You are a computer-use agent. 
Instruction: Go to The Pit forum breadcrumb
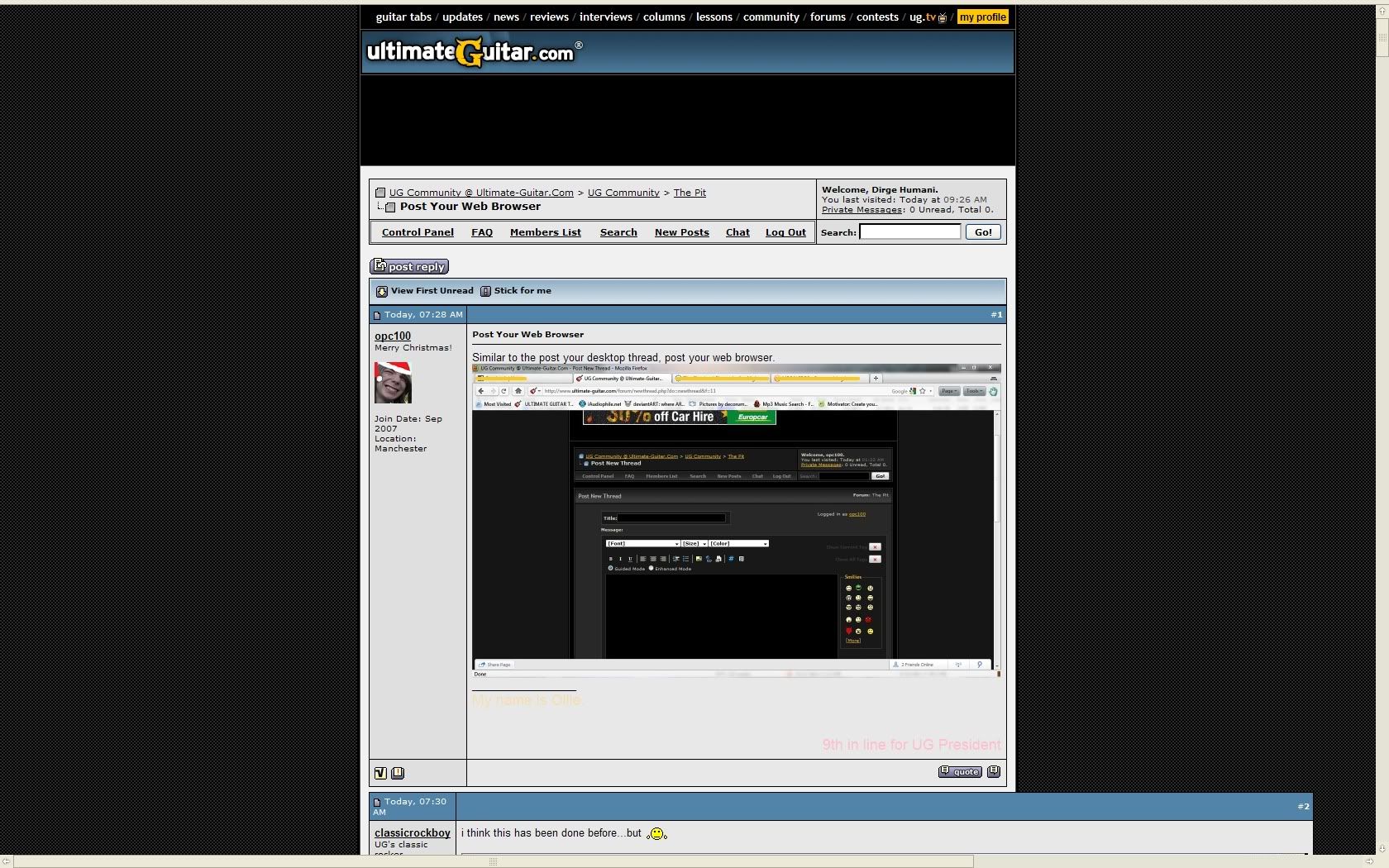[x=690, y=193]
